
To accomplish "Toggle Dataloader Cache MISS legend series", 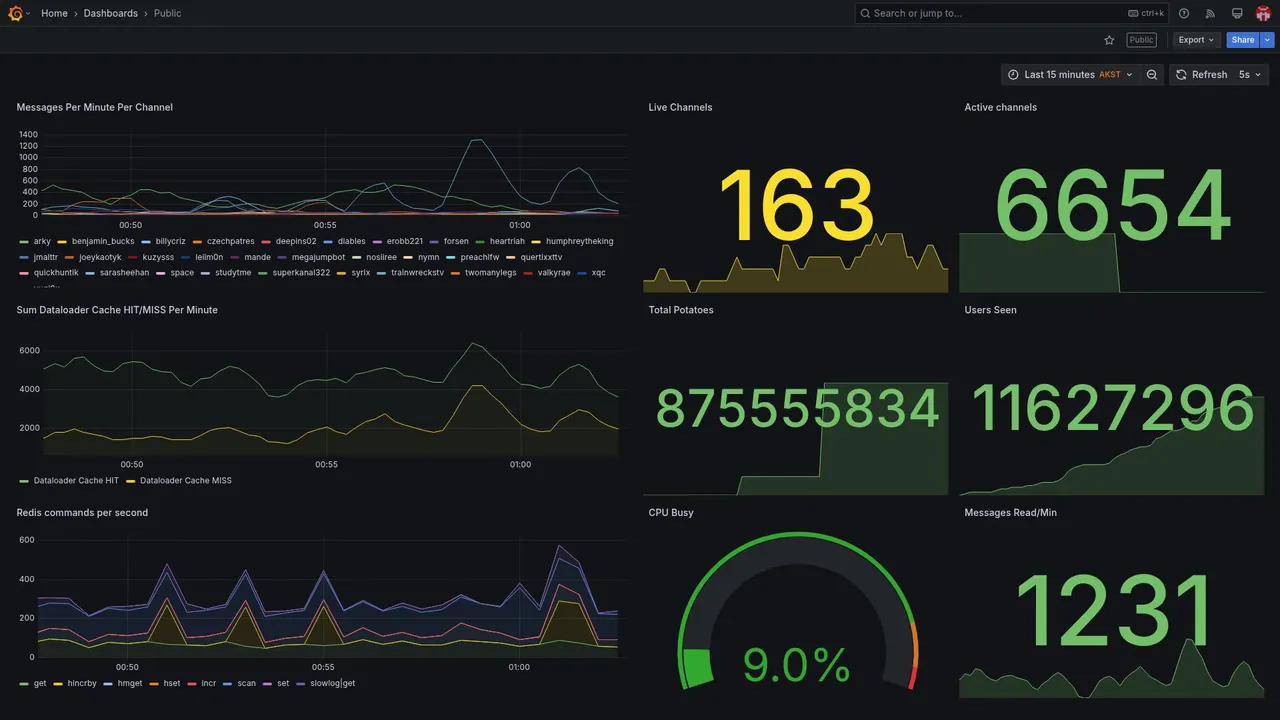I will click(x=179, y=481).
